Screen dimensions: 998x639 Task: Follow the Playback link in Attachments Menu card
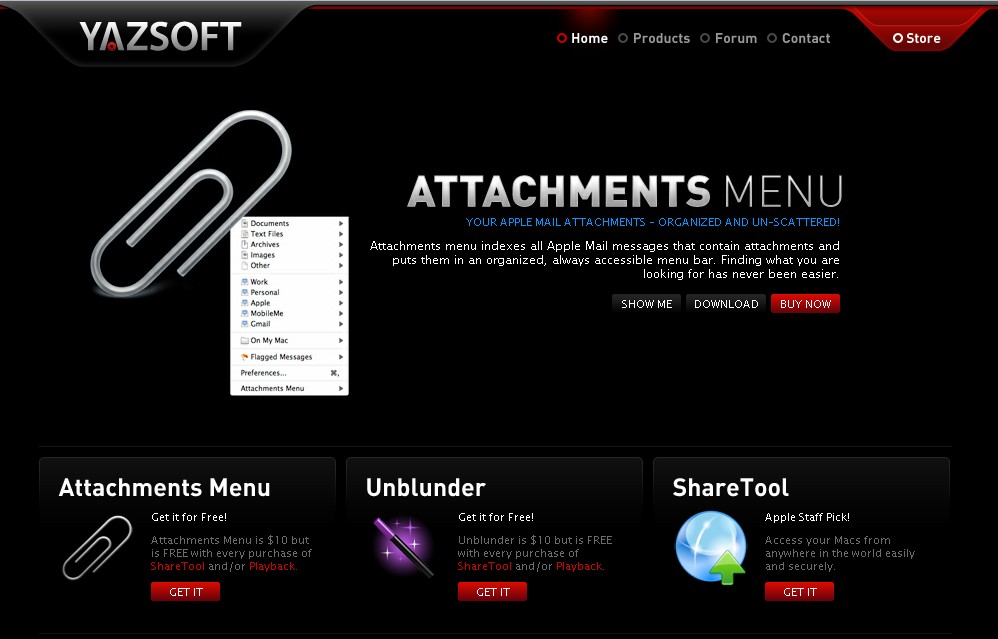click(x=272, y=566)
